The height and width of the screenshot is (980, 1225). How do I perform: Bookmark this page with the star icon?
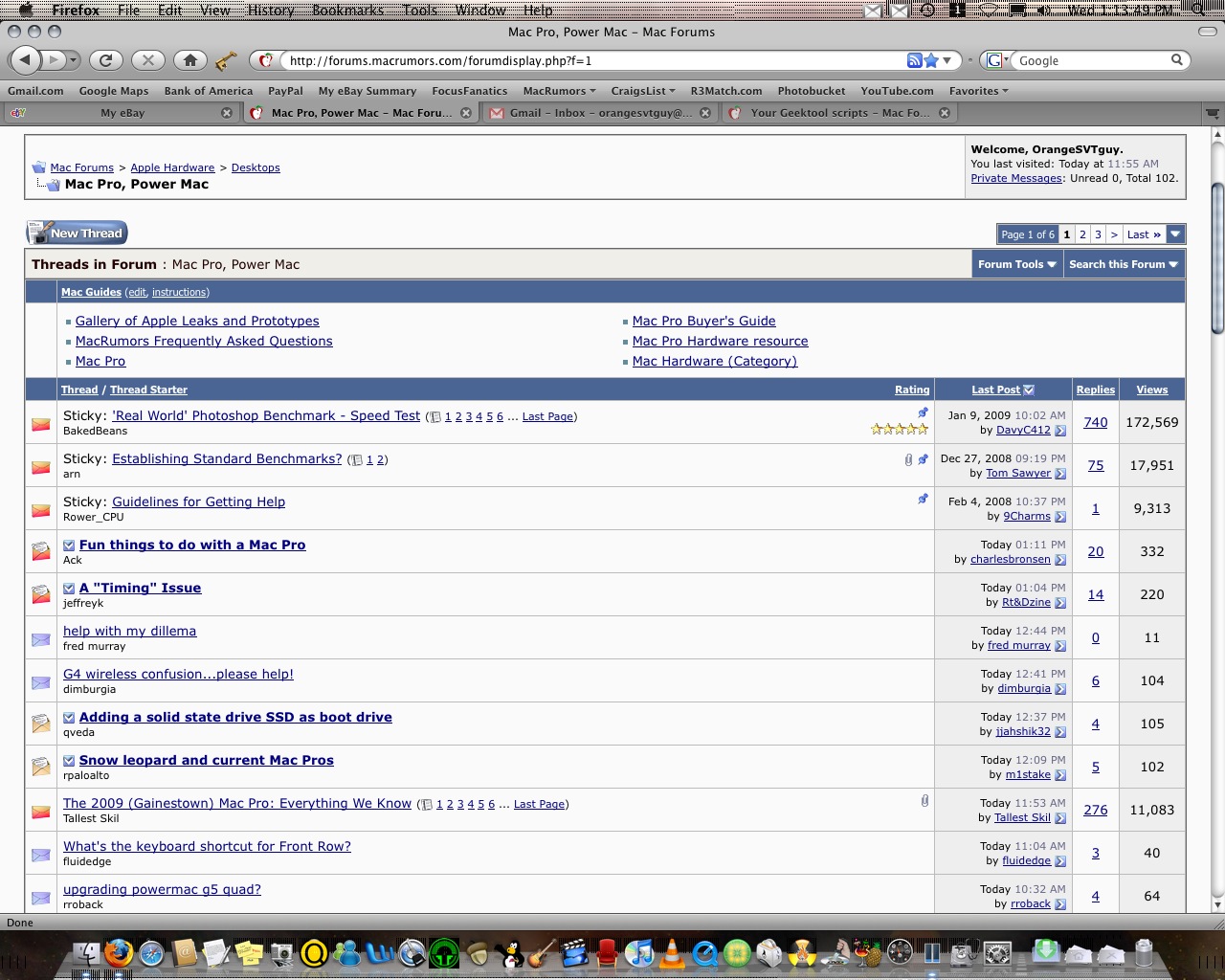pos(931,60)
